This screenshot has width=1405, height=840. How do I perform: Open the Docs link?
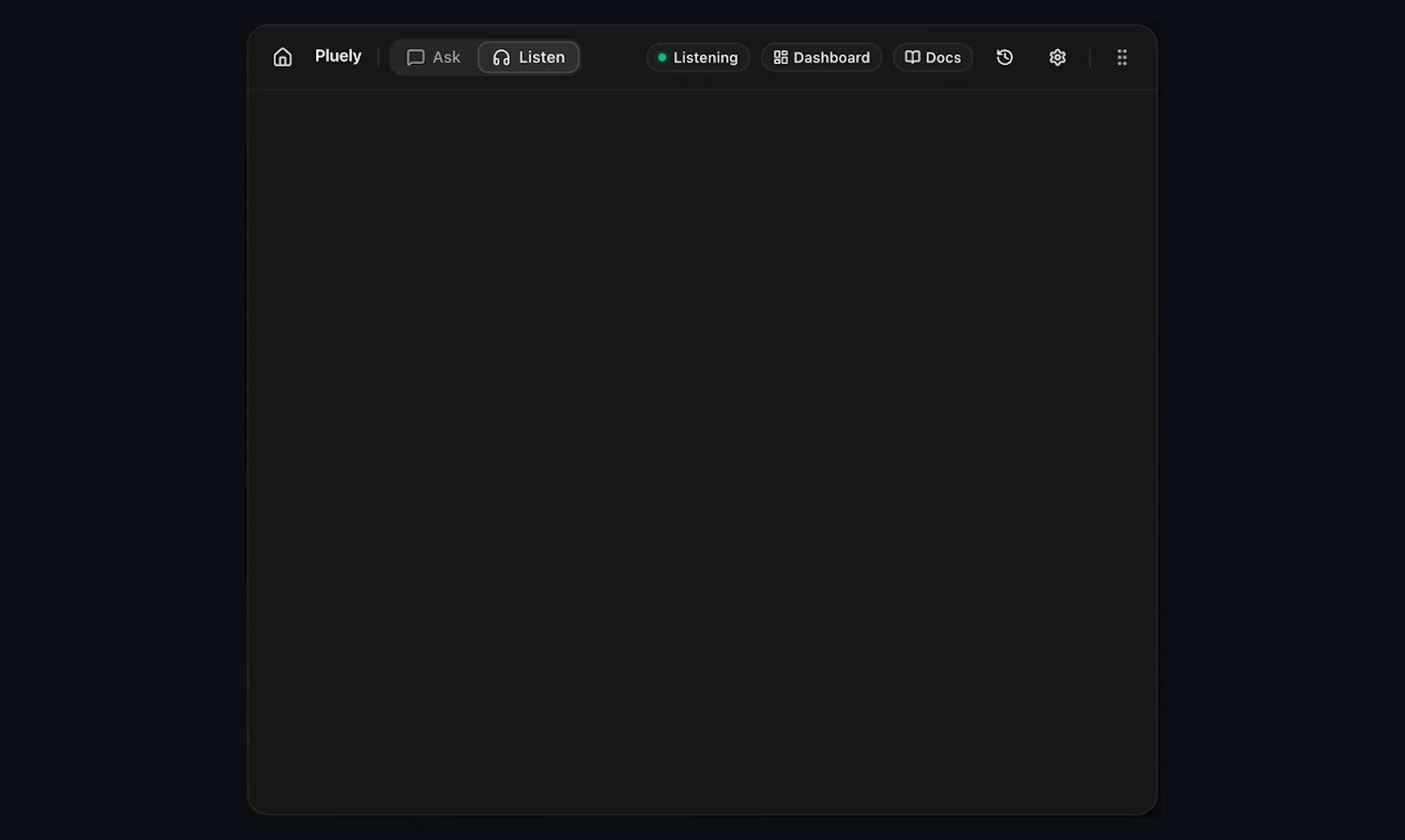[933, 57]
